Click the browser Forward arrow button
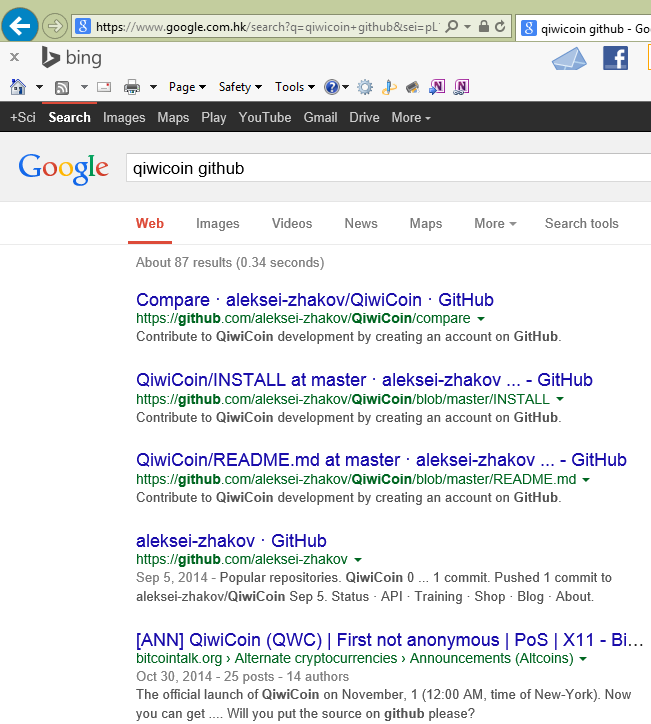The height and width of the screenshot is (724, 651). pyautogui.click(x=54, y=26)
